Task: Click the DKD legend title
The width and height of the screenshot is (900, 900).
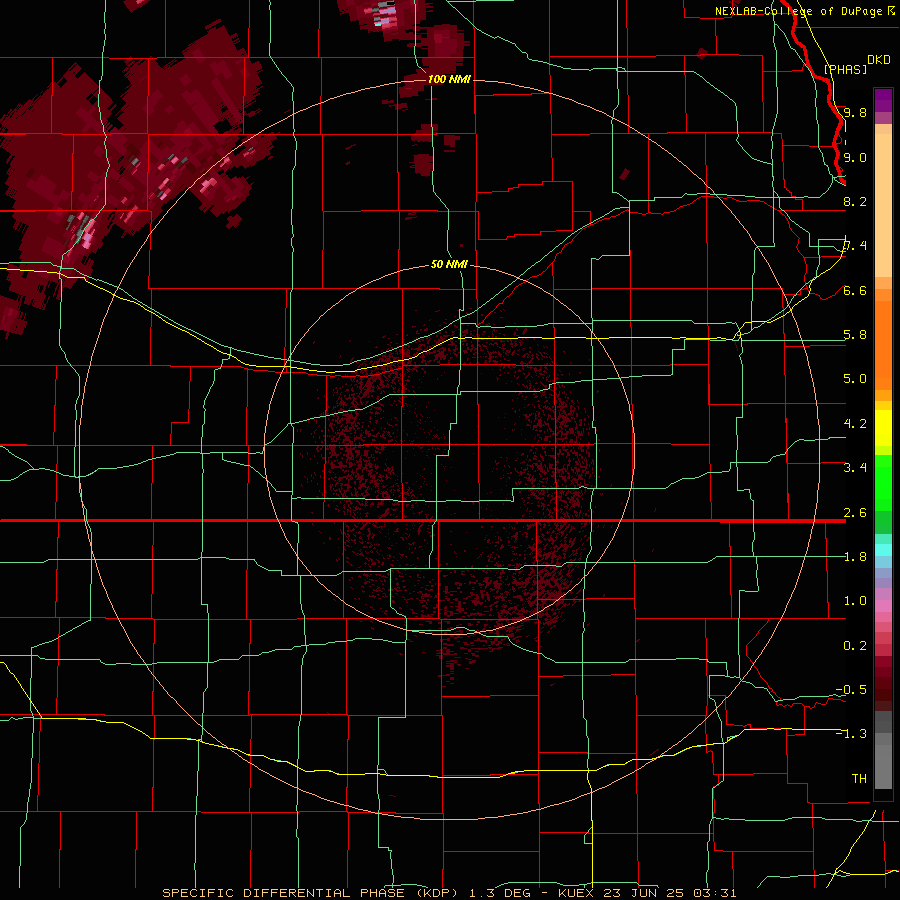Action: [x=878, y=60]
